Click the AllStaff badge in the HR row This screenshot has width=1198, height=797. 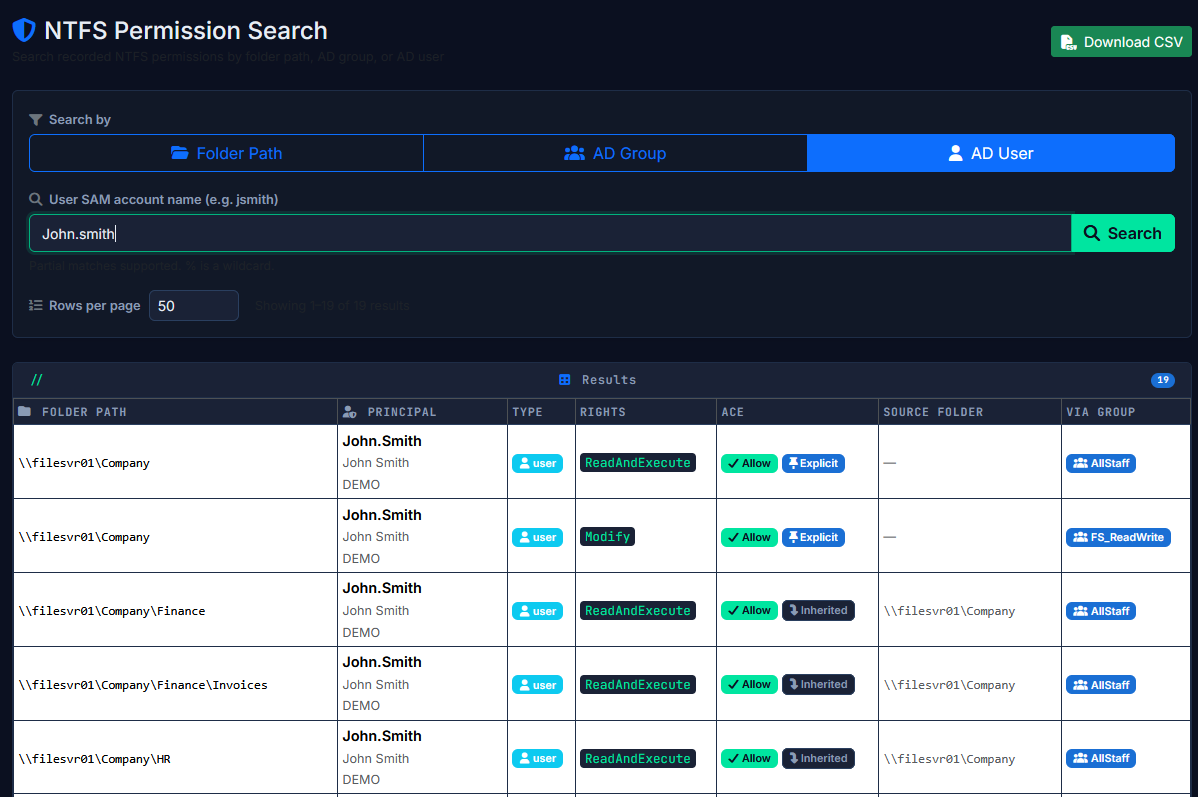pos(1101,758)
